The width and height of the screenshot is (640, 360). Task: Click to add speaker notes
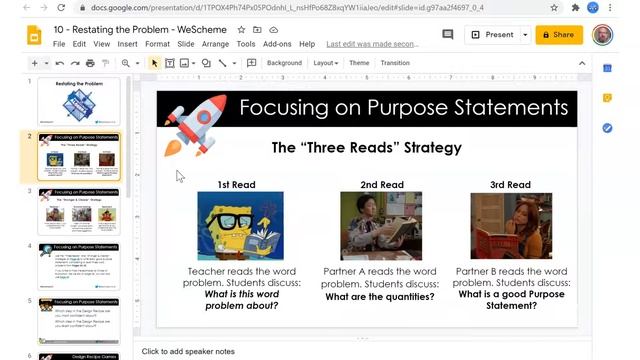(188, 351)
